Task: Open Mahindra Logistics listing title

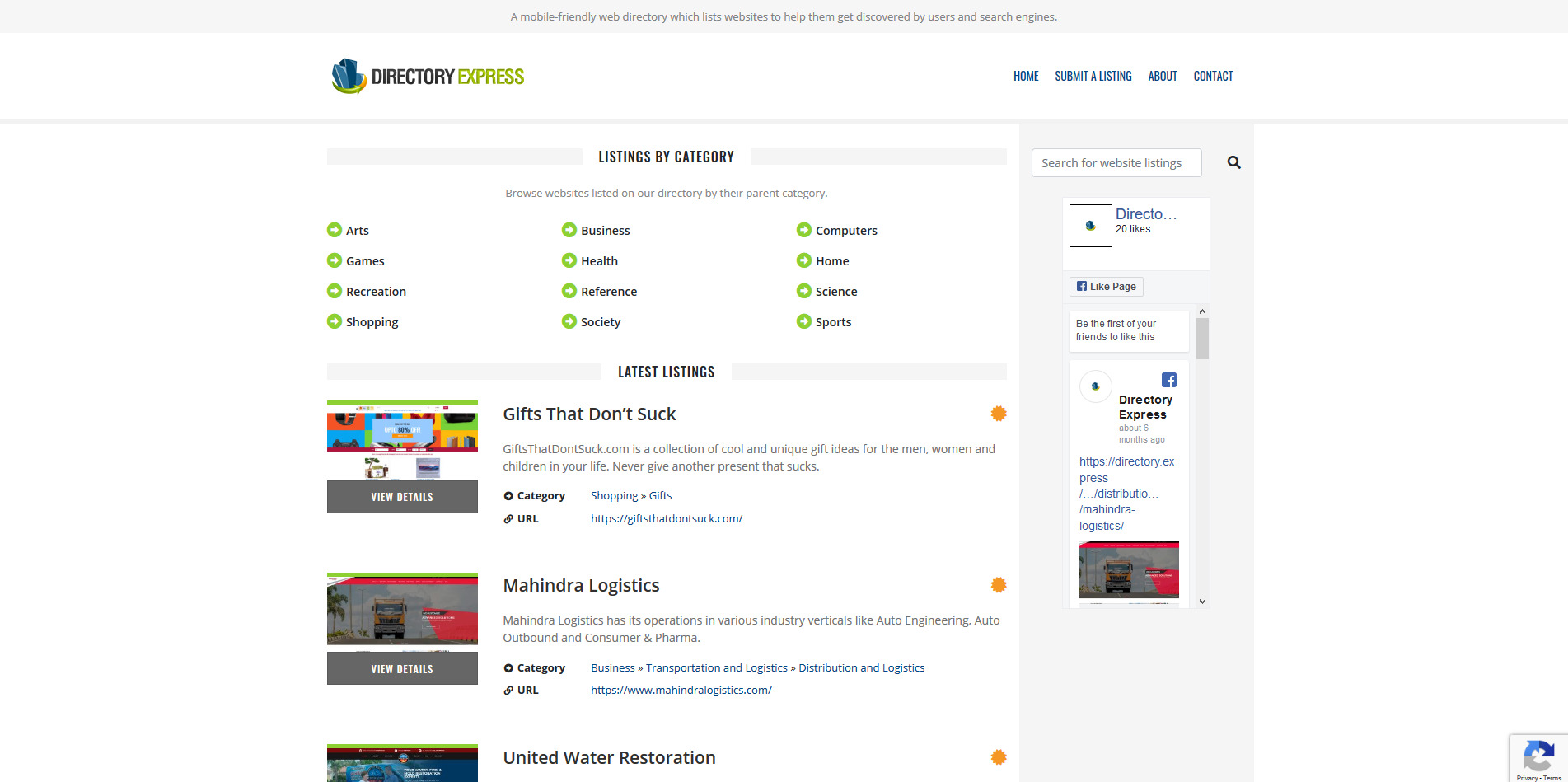Action: coord(581,586)
